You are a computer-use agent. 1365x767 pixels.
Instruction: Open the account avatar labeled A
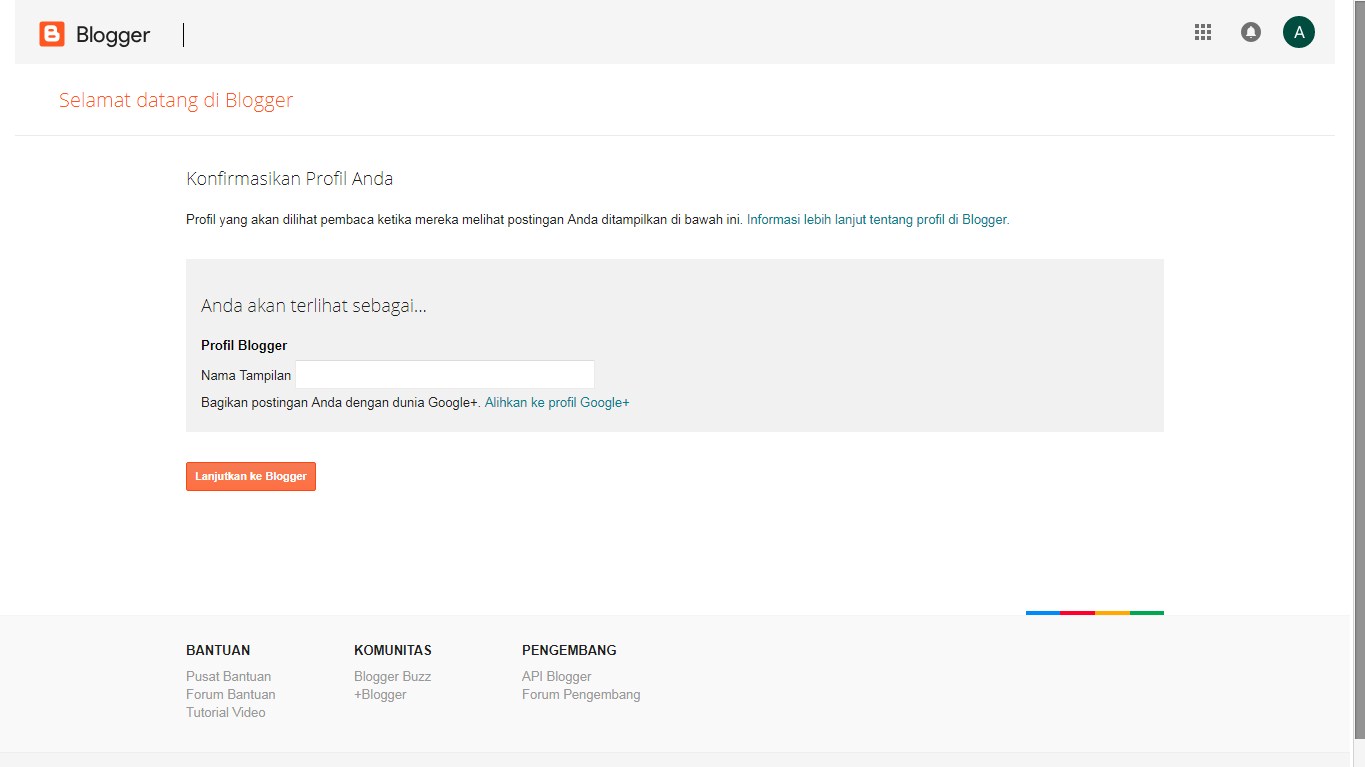click(x=1298, y=32)
